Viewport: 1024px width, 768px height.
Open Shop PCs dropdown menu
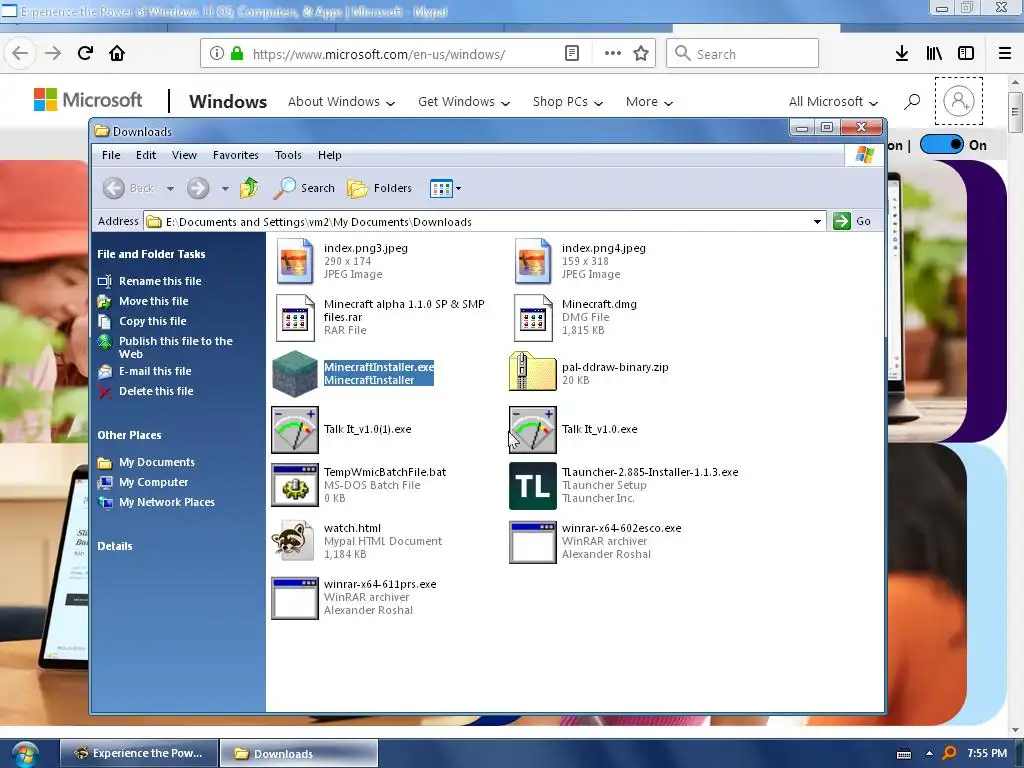point(568,102)
